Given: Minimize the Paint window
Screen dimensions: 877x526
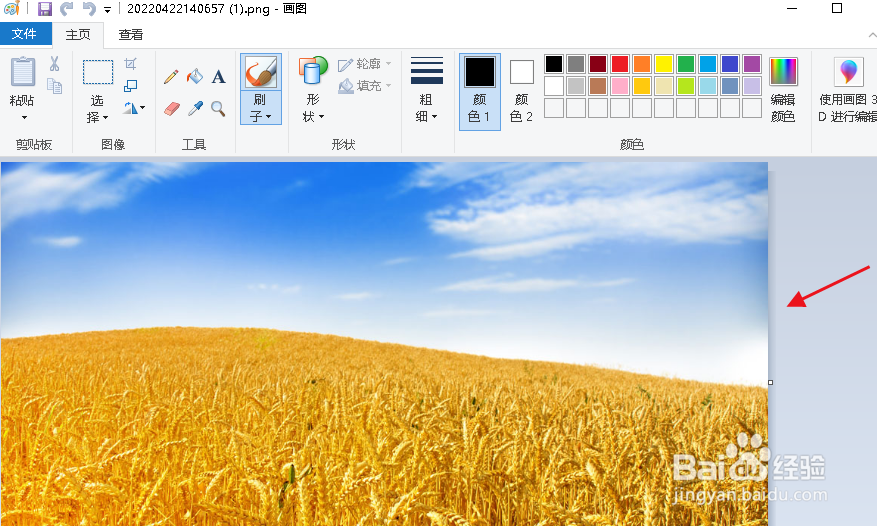Looking at the screenshot, I should (792, 8).
